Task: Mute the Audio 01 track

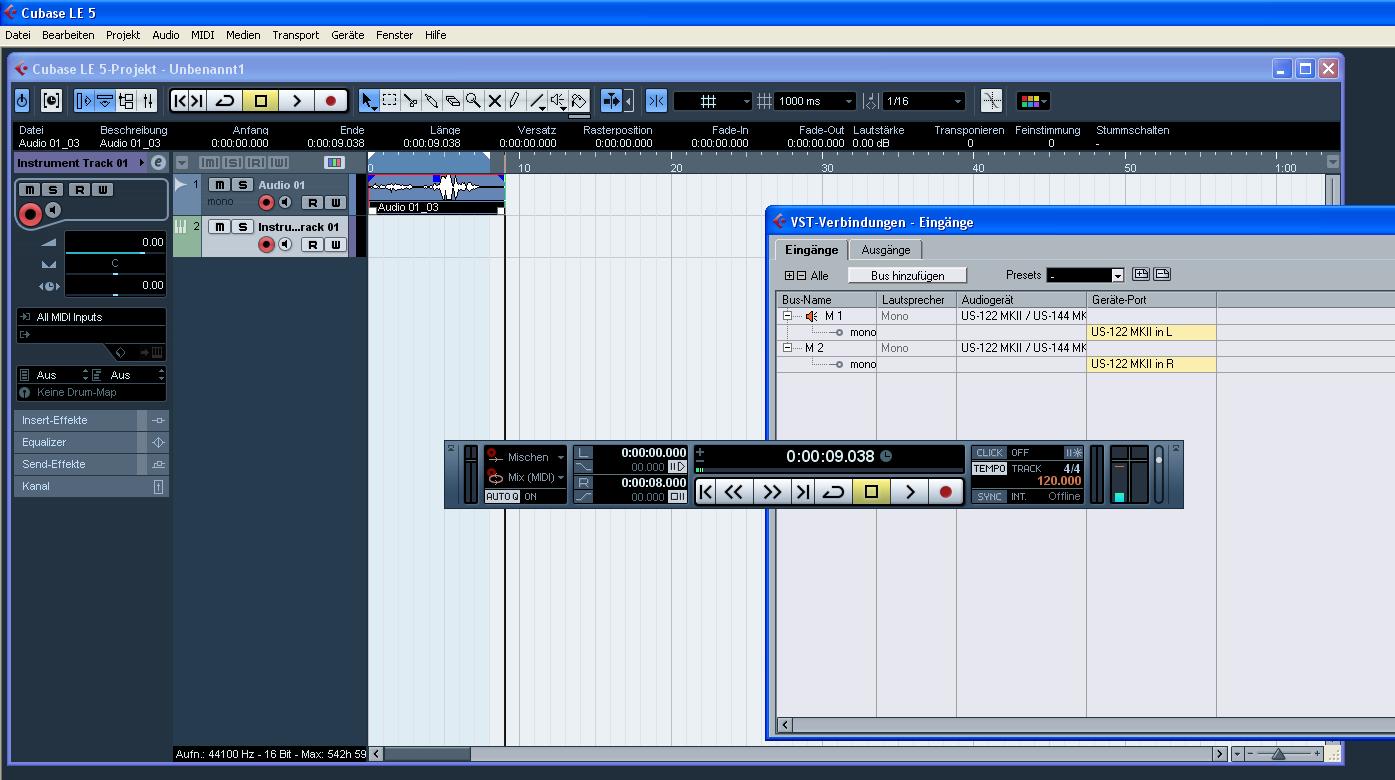Action: point(219,185)
